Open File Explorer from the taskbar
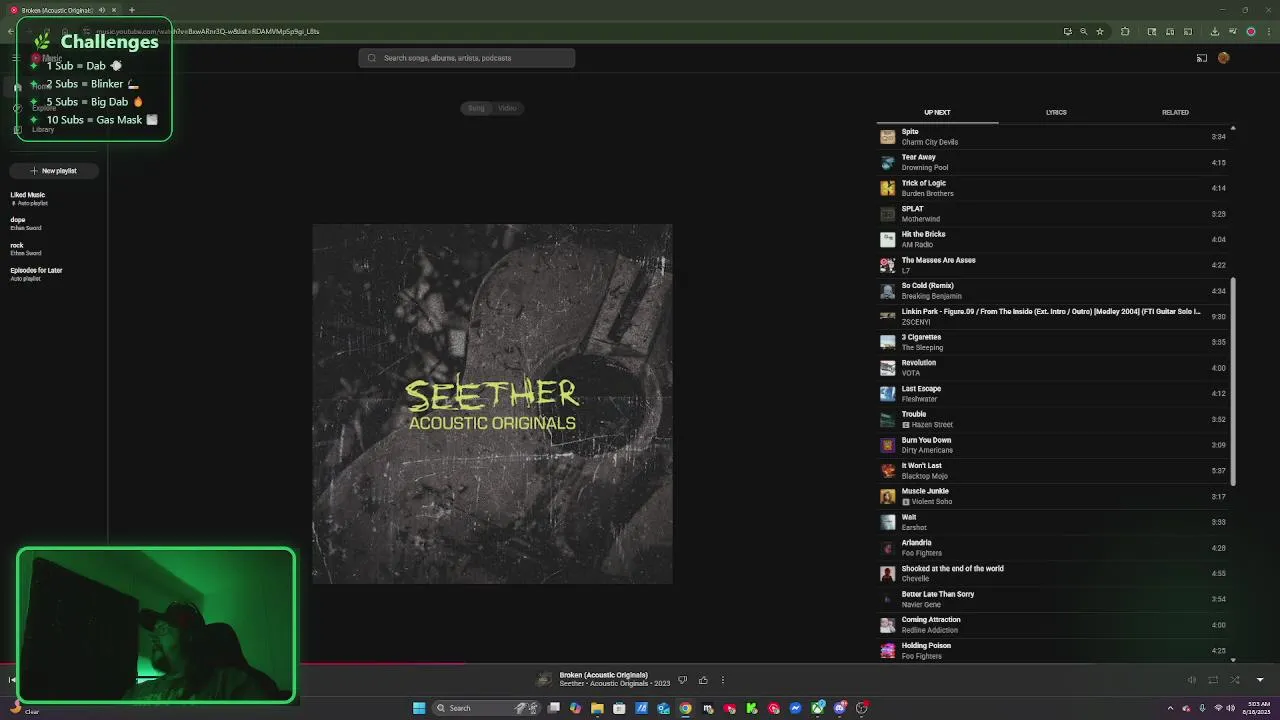 pyautogui.click(x=597, y=708)
